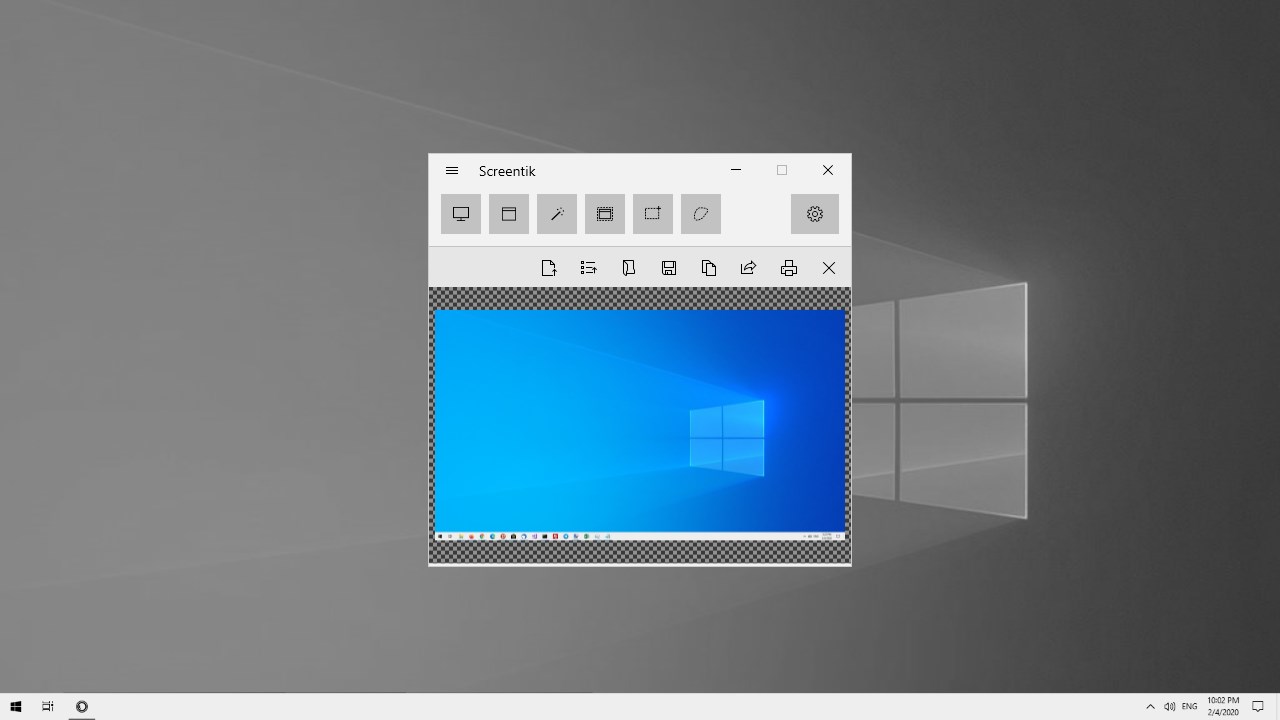Click the list upload icon

point(589,268)
